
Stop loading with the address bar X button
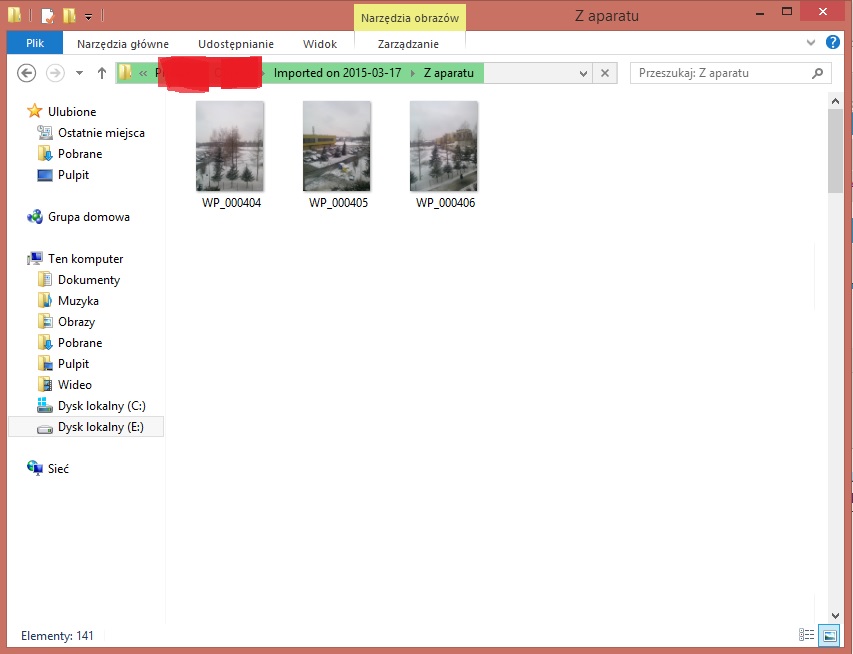click(x=604, y=73)
